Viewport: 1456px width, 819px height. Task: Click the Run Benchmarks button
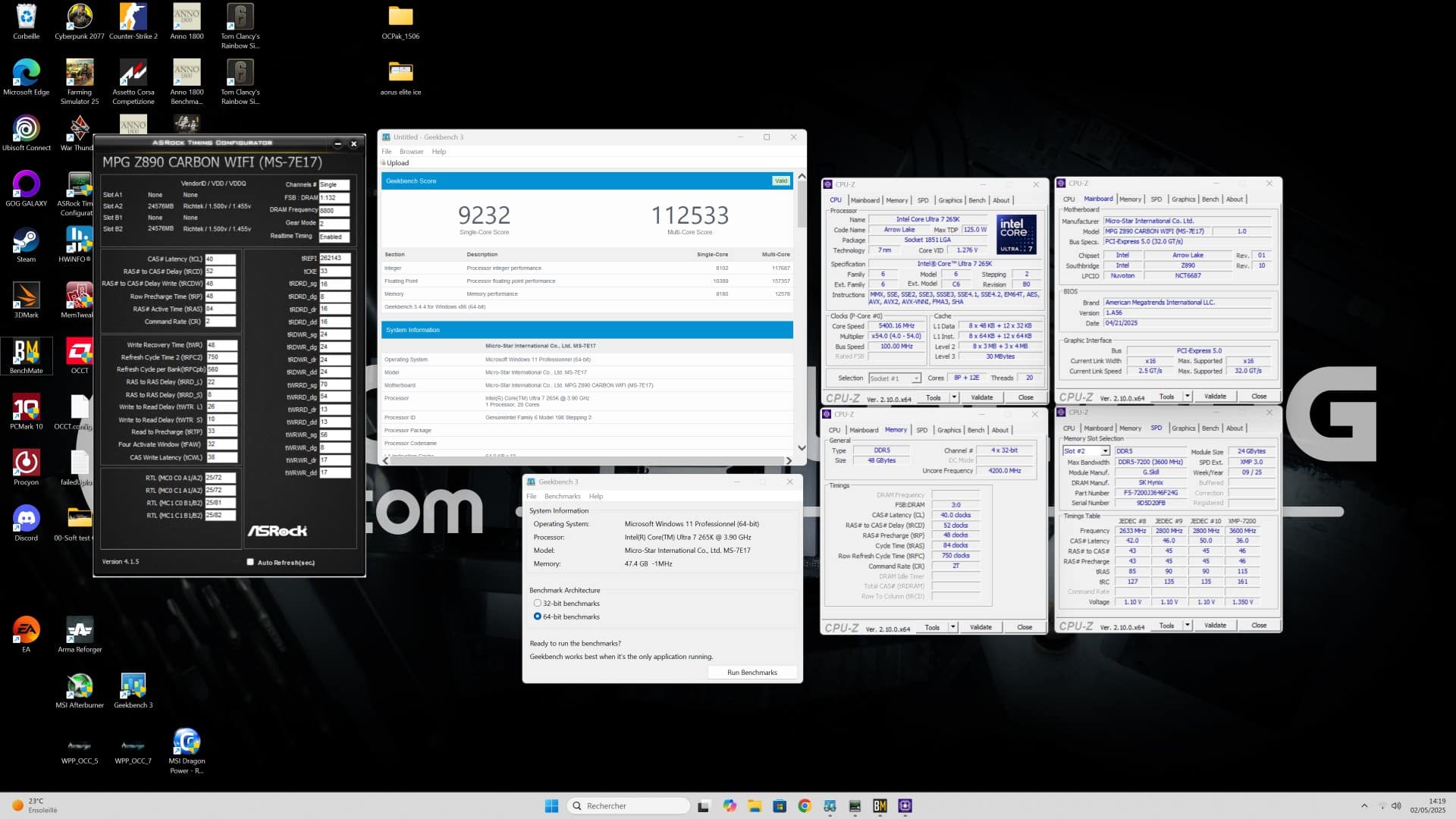(x=752, y=673)
